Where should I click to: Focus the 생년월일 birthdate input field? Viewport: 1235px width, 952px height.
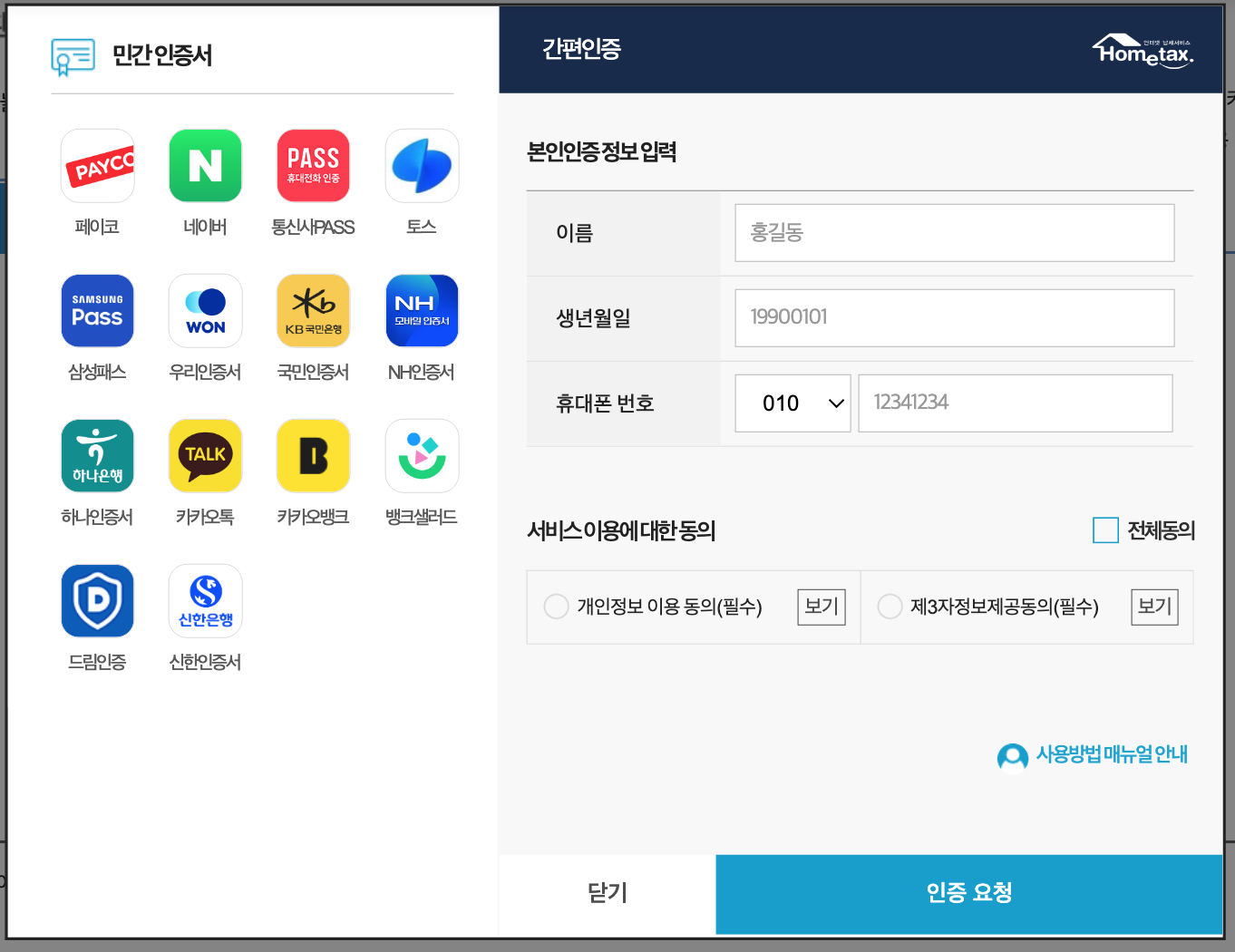point(955,318)
